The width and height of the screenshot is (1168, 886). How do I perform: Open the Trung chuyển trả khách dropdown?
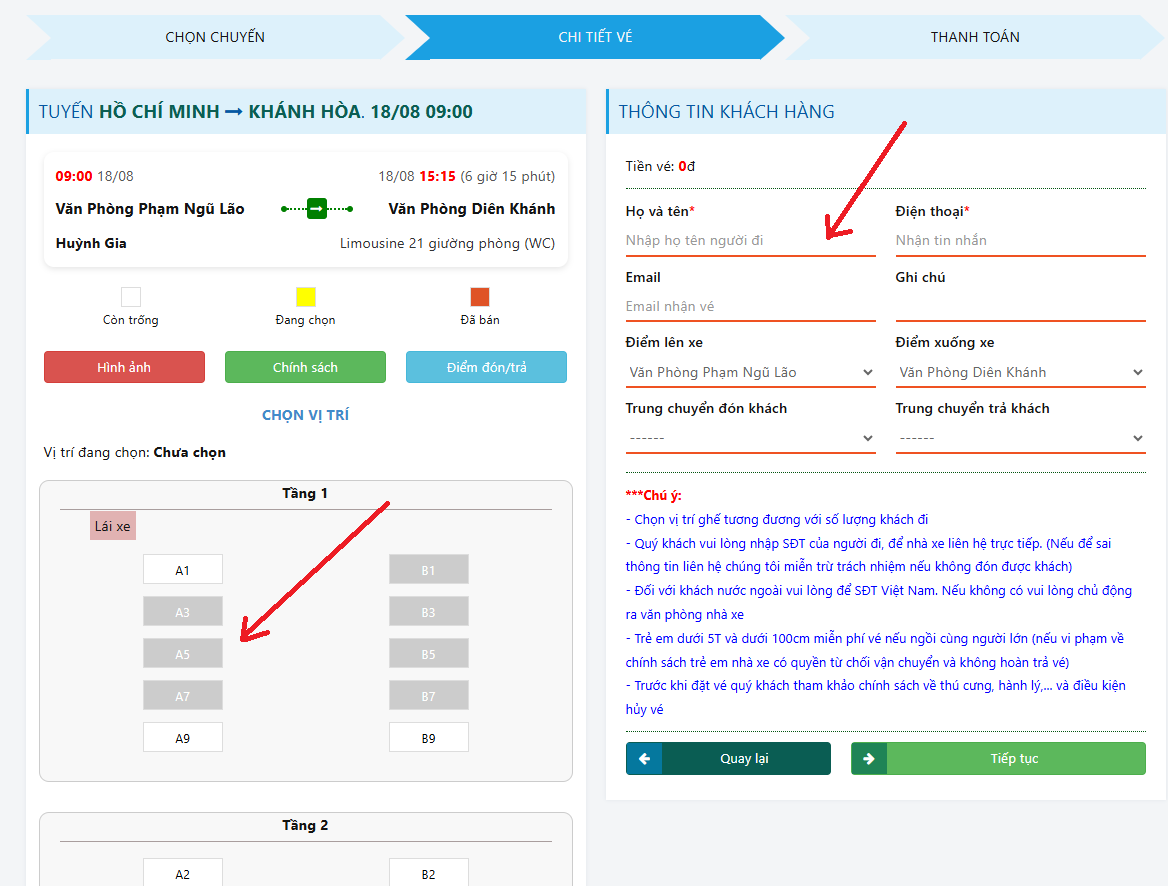pyautogui.click(x=1020, y=438)
